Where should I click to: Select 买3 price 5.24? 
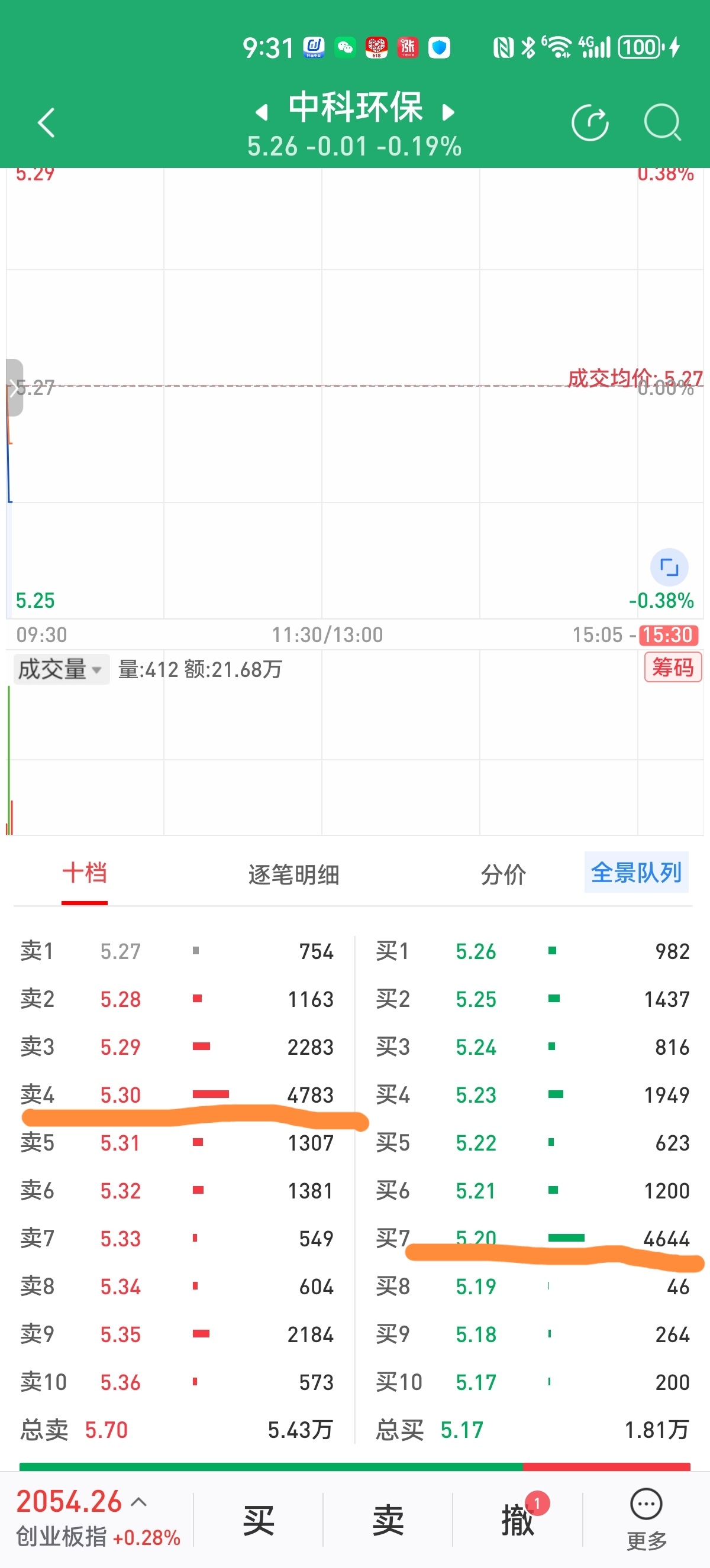(x=476, y=1047)
